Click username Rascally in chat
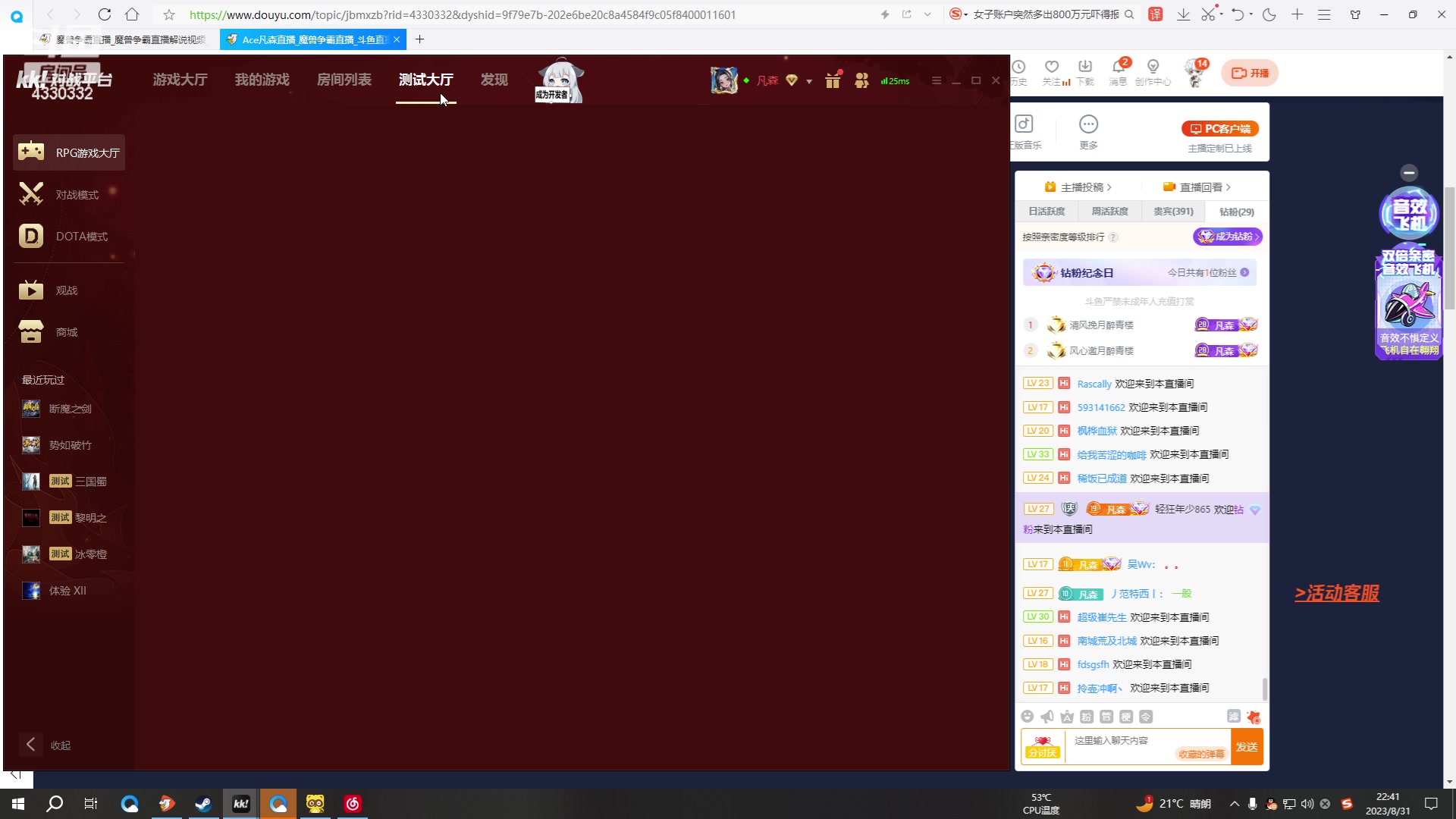 1094,384
